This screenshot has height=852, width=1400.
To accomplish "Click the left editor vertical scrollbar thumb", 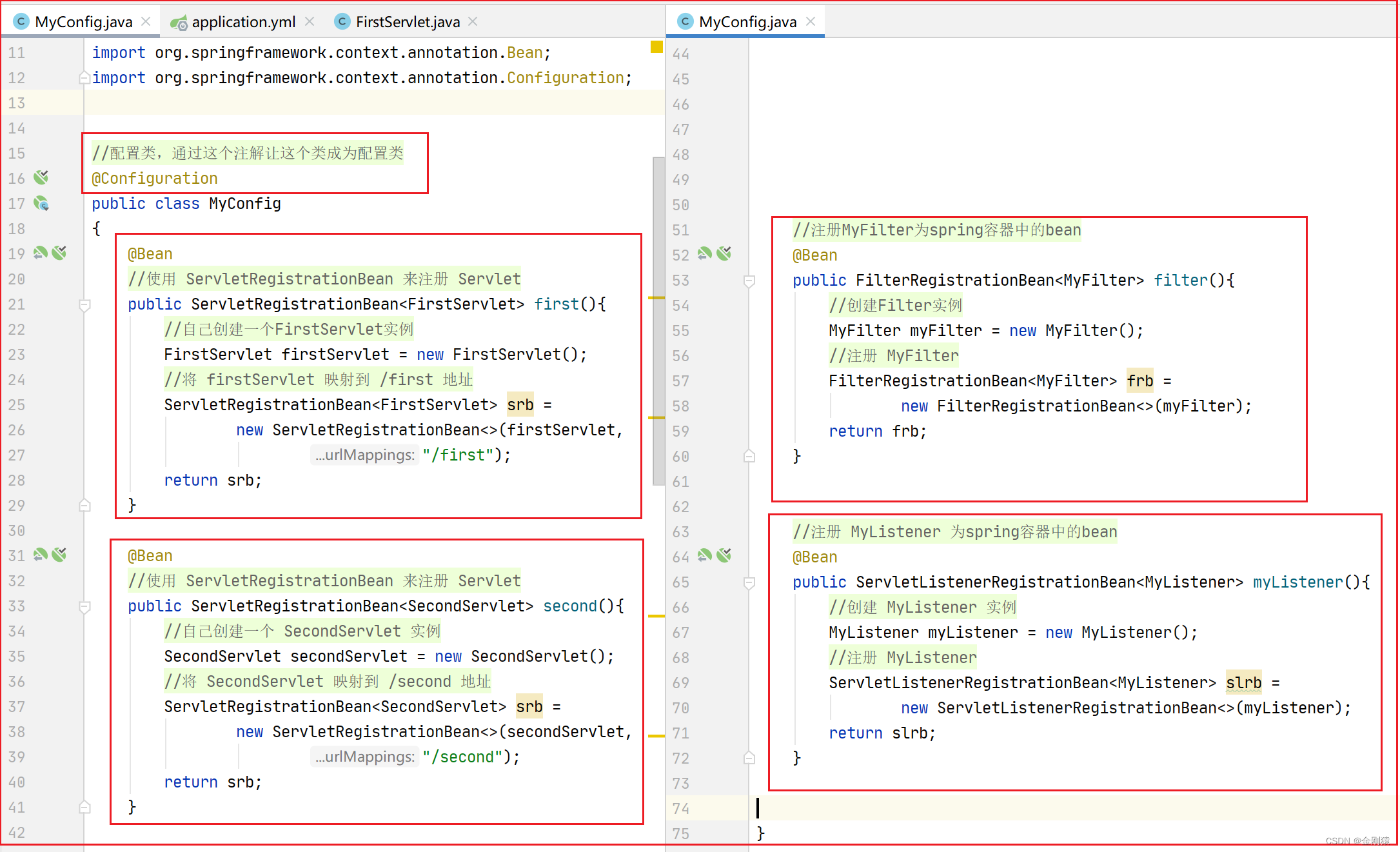I will click(658, 321).
